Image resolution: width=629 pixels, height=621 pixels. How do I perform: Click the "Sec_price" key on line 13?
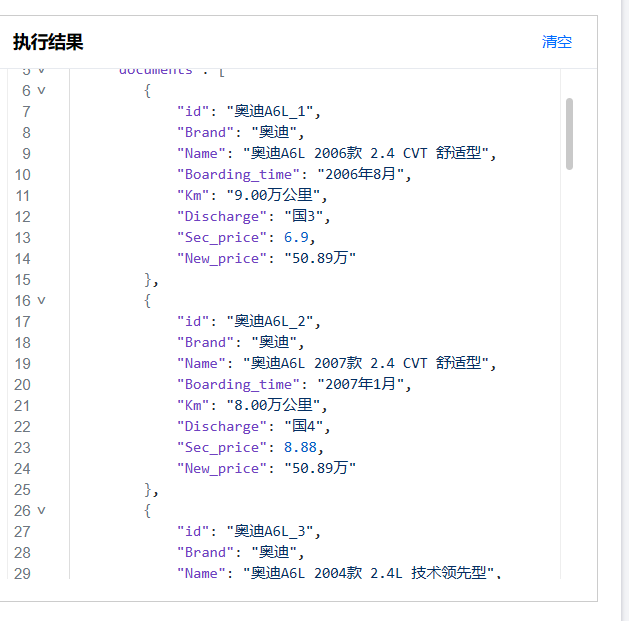[x=222, y=237]
